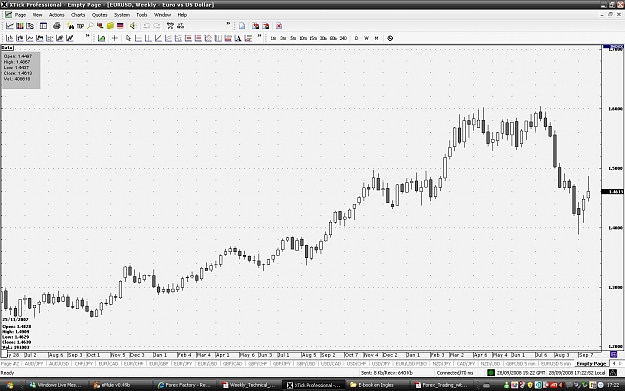Switch to the EUR/USD FIBO page tab

[x=411, y=363]
